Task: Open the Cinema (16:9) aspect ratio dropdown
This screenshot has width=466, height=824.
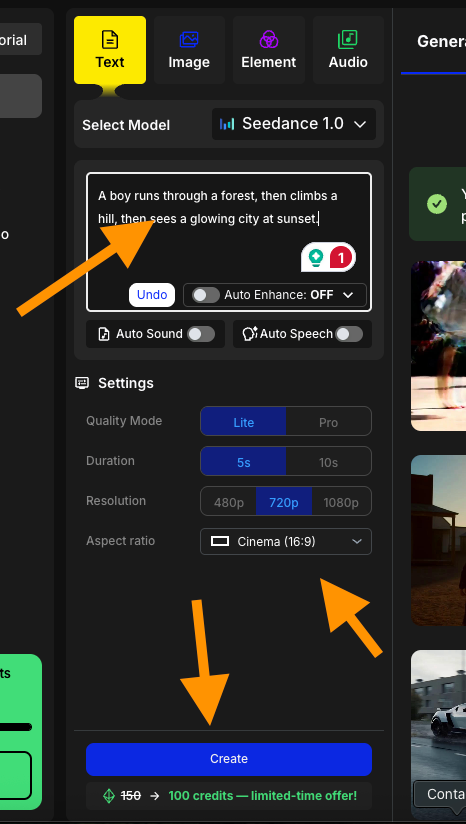Action: [x=286, y=542]
